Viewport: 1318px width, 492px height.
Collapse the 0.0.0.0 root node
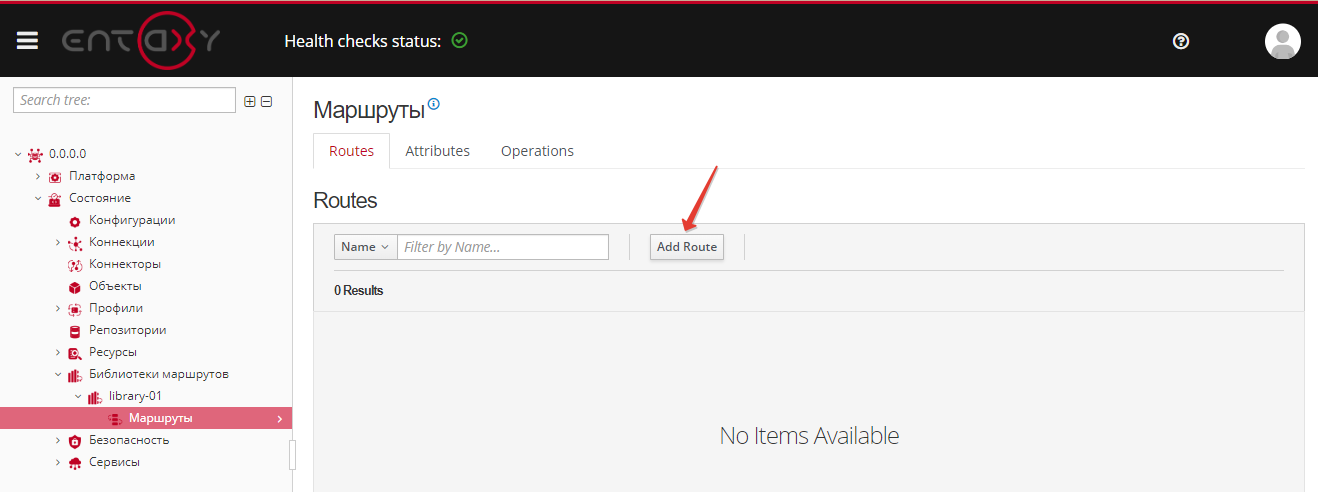18,154
